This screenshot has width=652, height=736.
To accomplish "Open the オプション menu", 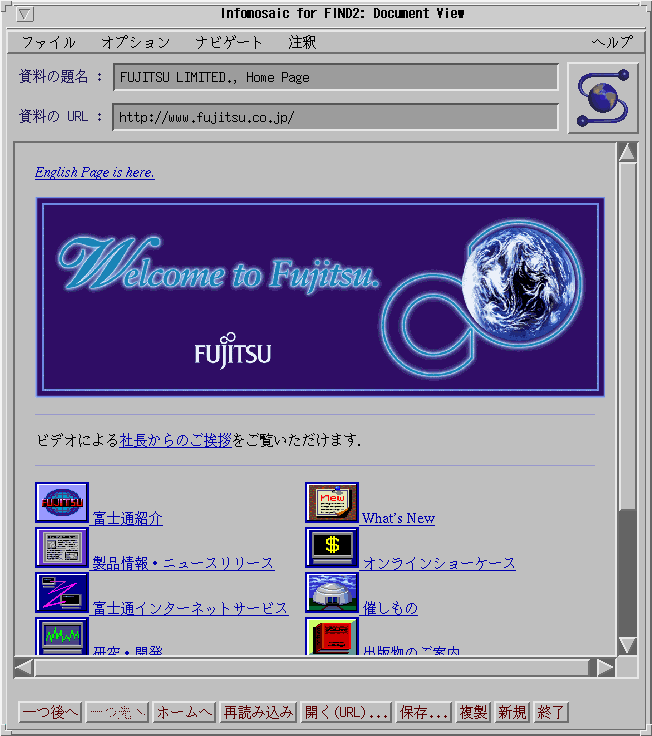I will coord(135,43).
